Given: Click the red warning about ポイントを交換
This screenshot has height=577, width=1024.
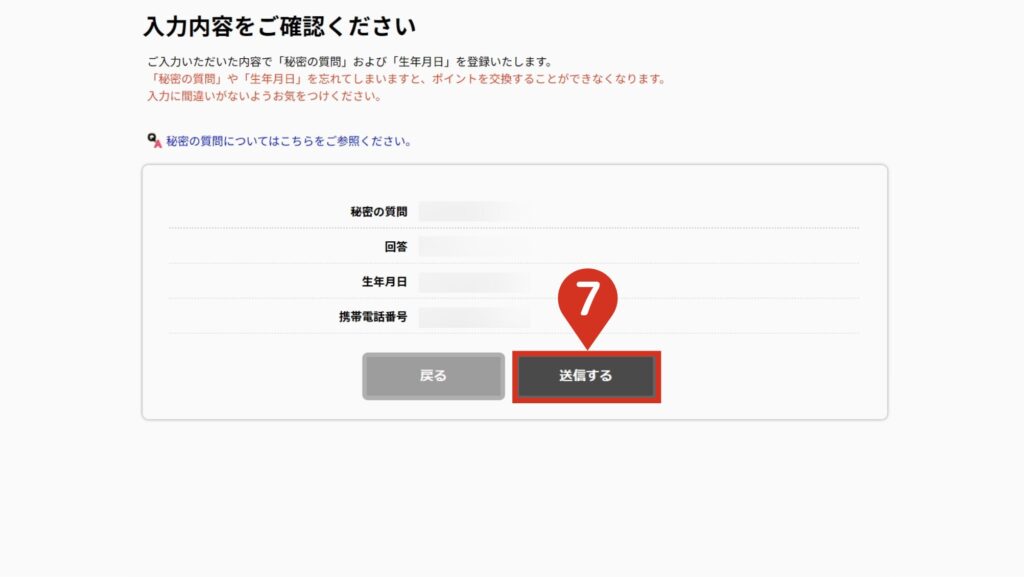Looking at the screenshot, I should pyautogui.click(x=408, y=79).
